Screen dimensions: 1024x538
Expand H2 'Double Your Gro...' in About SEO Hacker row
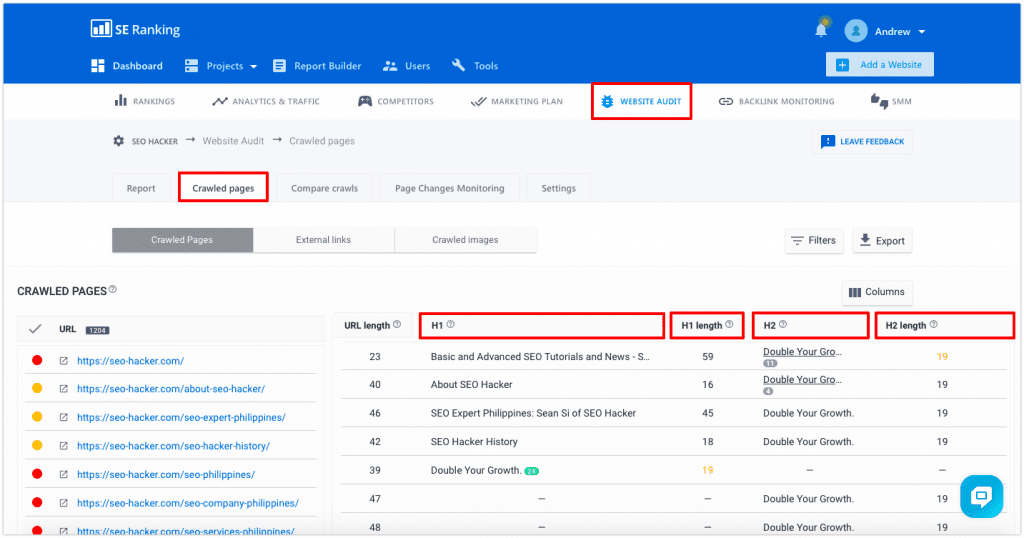[802, 380]
